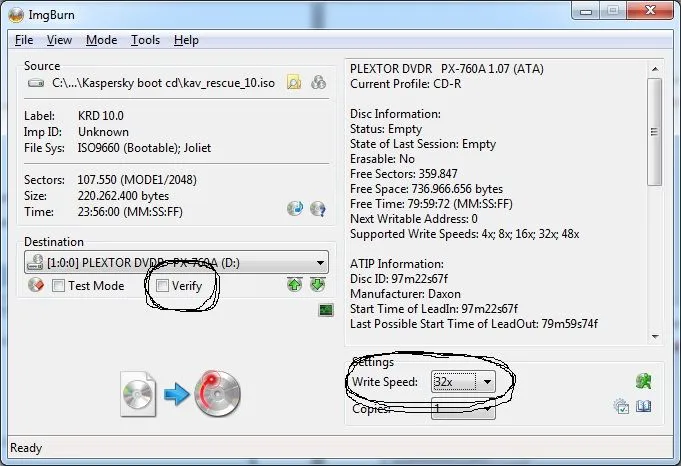Click the create CUE file icon

coord(318,82)
